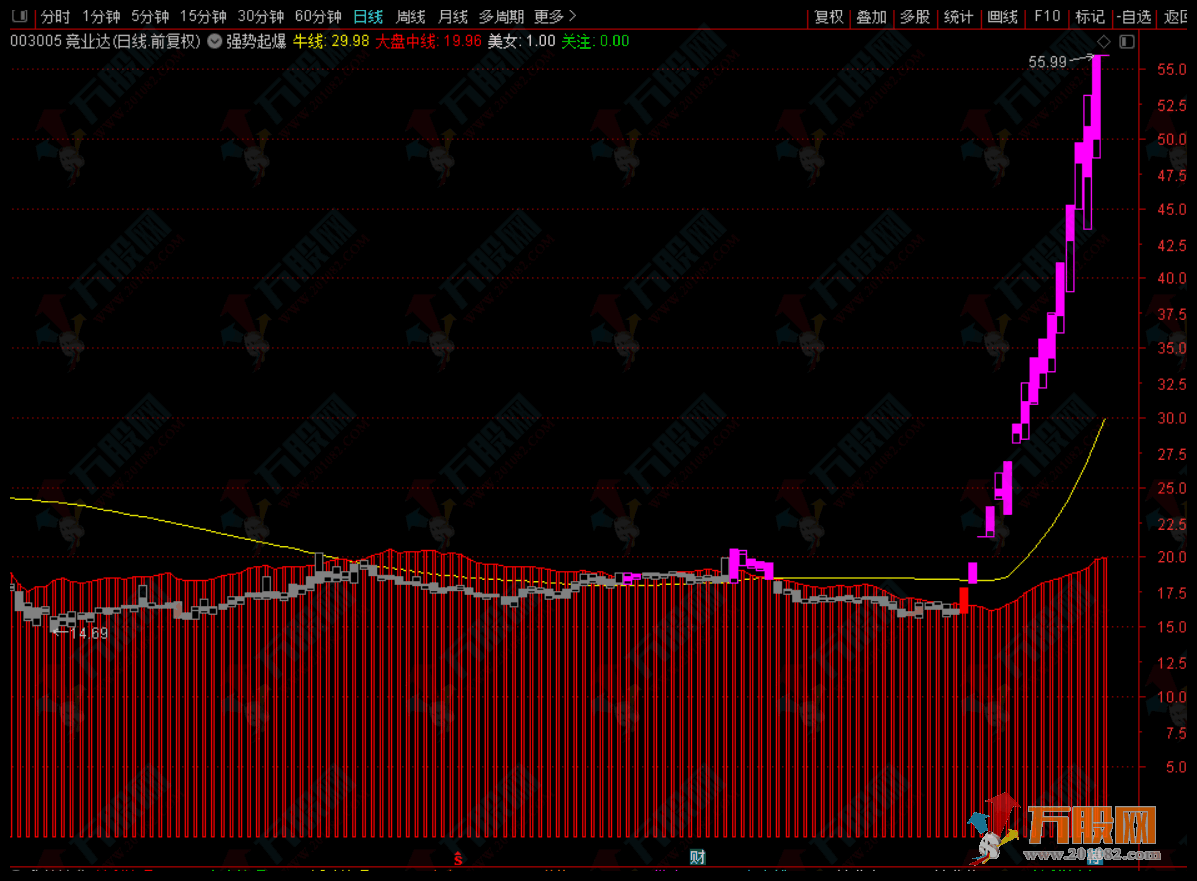Select the 15分钟 period tab
1197x881 pixels.
(x=203, y=16)
